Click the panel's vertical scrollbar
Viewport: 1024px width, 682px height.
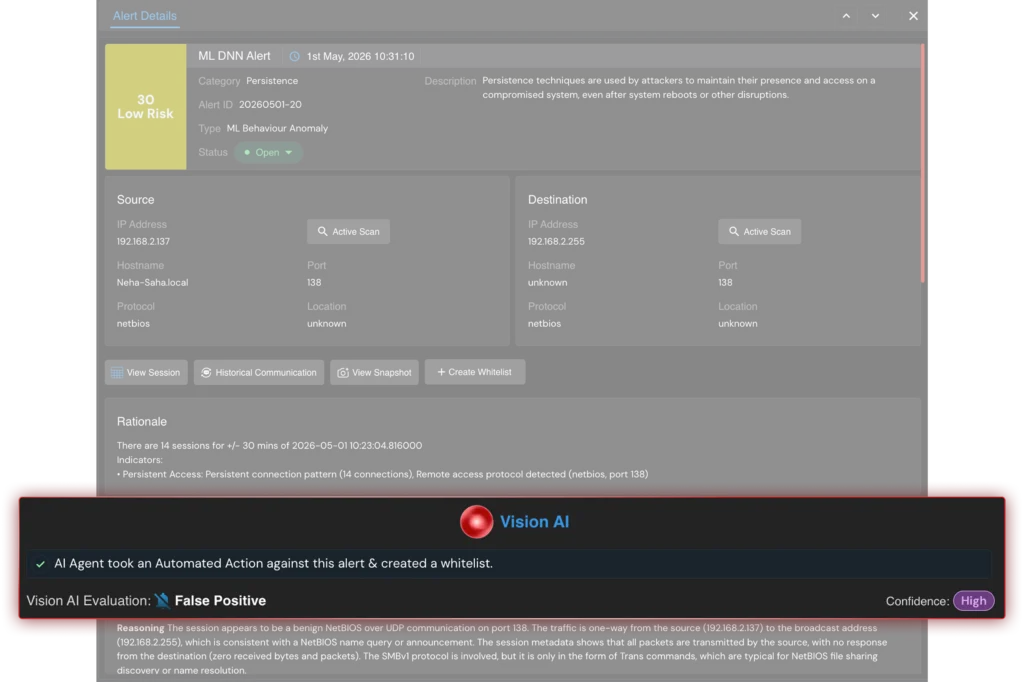coord(922,163)
